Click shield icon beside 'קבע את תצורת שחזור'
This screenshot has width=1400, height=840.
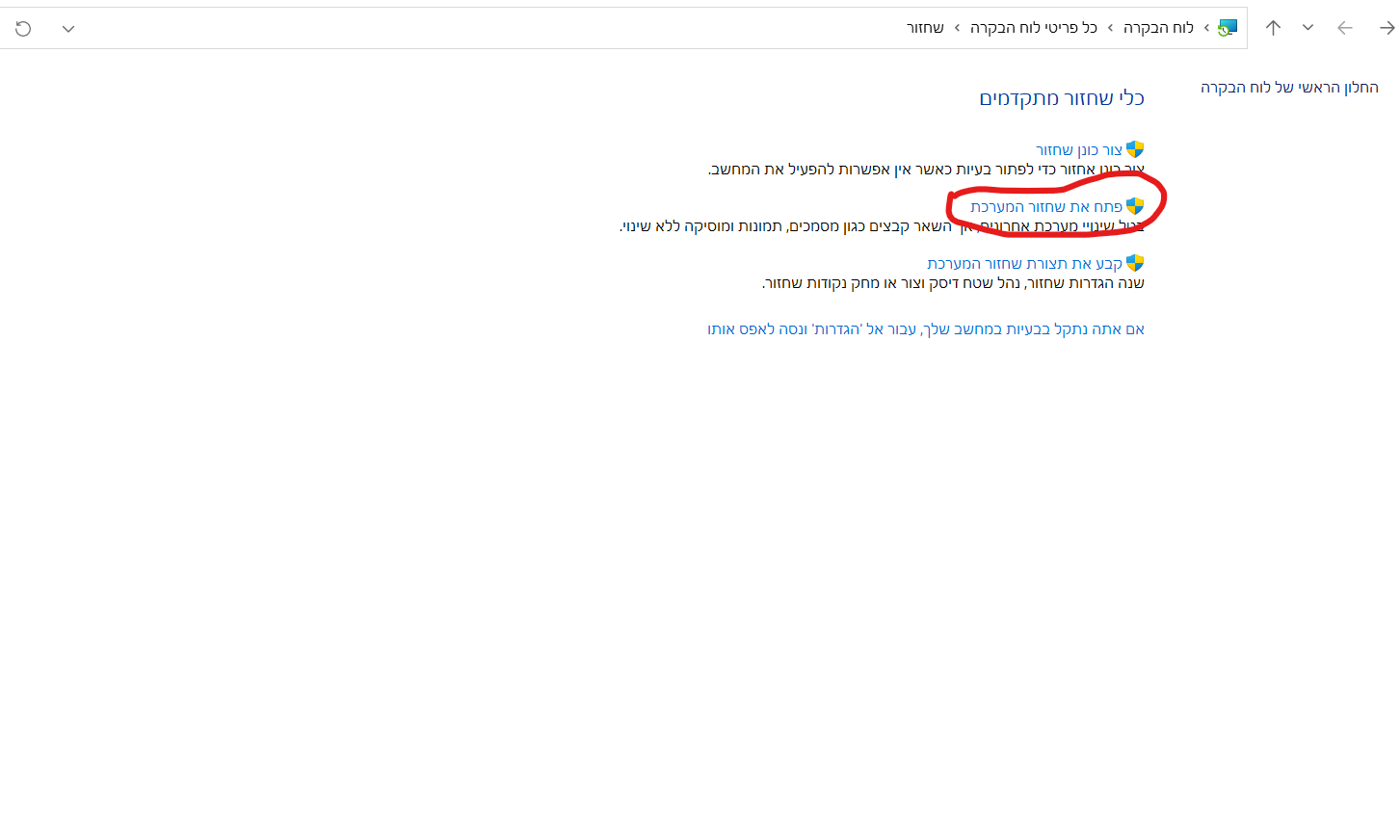[x=1135, y=263]
